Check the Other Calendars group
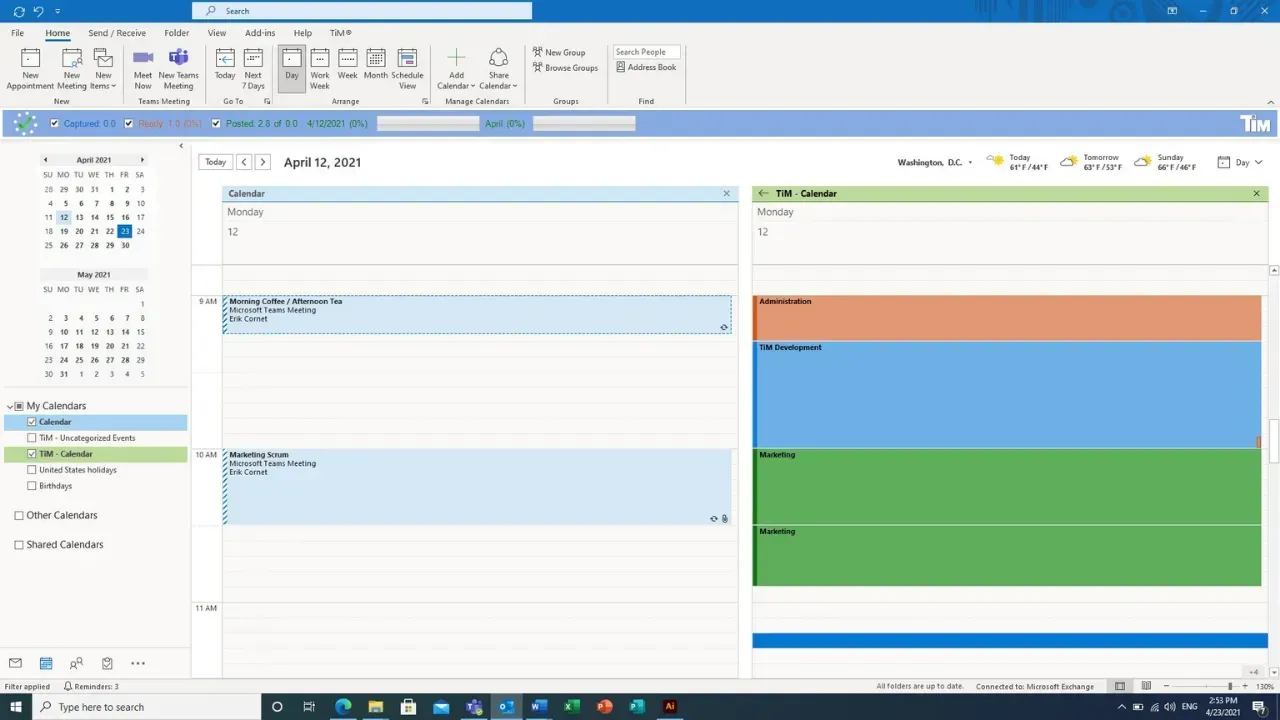Viewport: 1280px width, 720px height. tap(19, 515)
